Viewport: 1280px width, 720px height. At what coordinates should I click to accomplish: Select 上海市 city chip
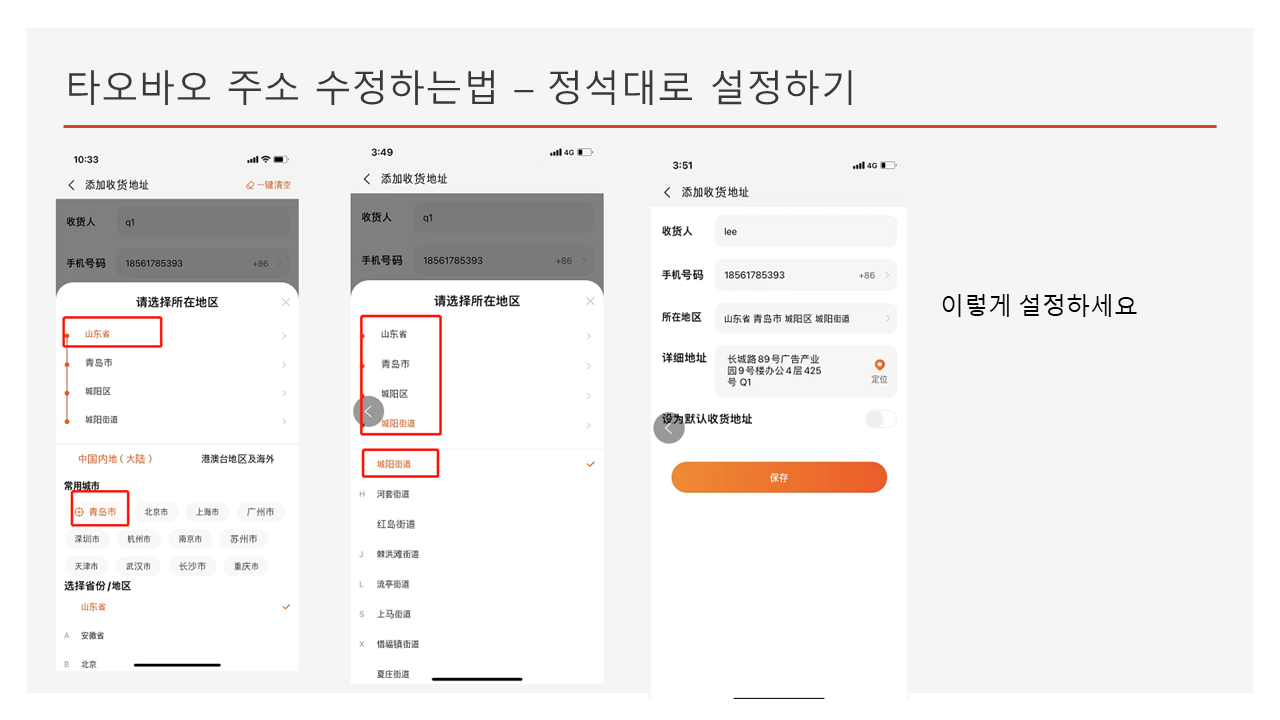click(208, 512)
